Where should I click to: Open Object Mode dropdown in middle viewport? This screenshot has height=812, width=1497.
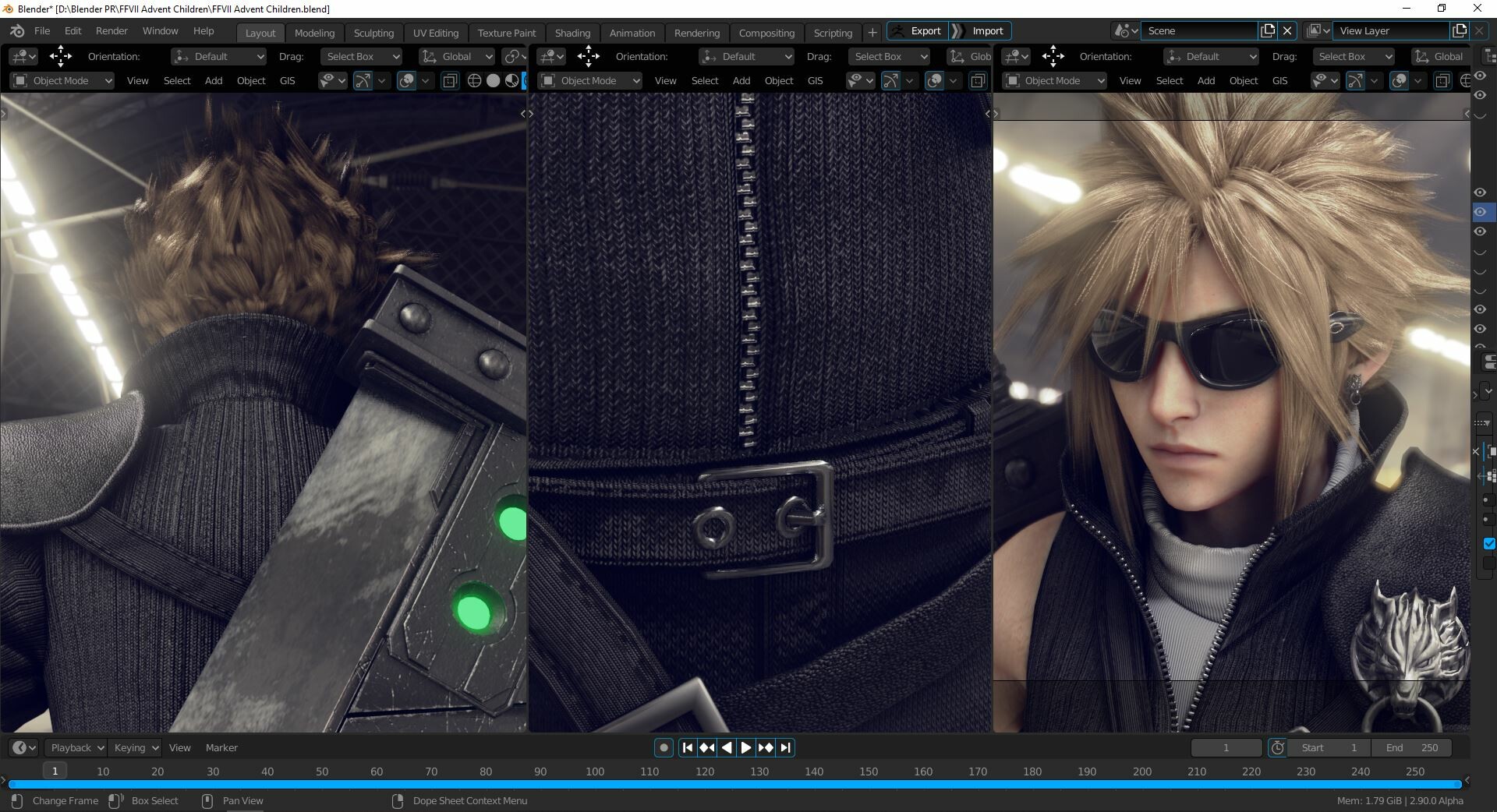coord(591,81)
